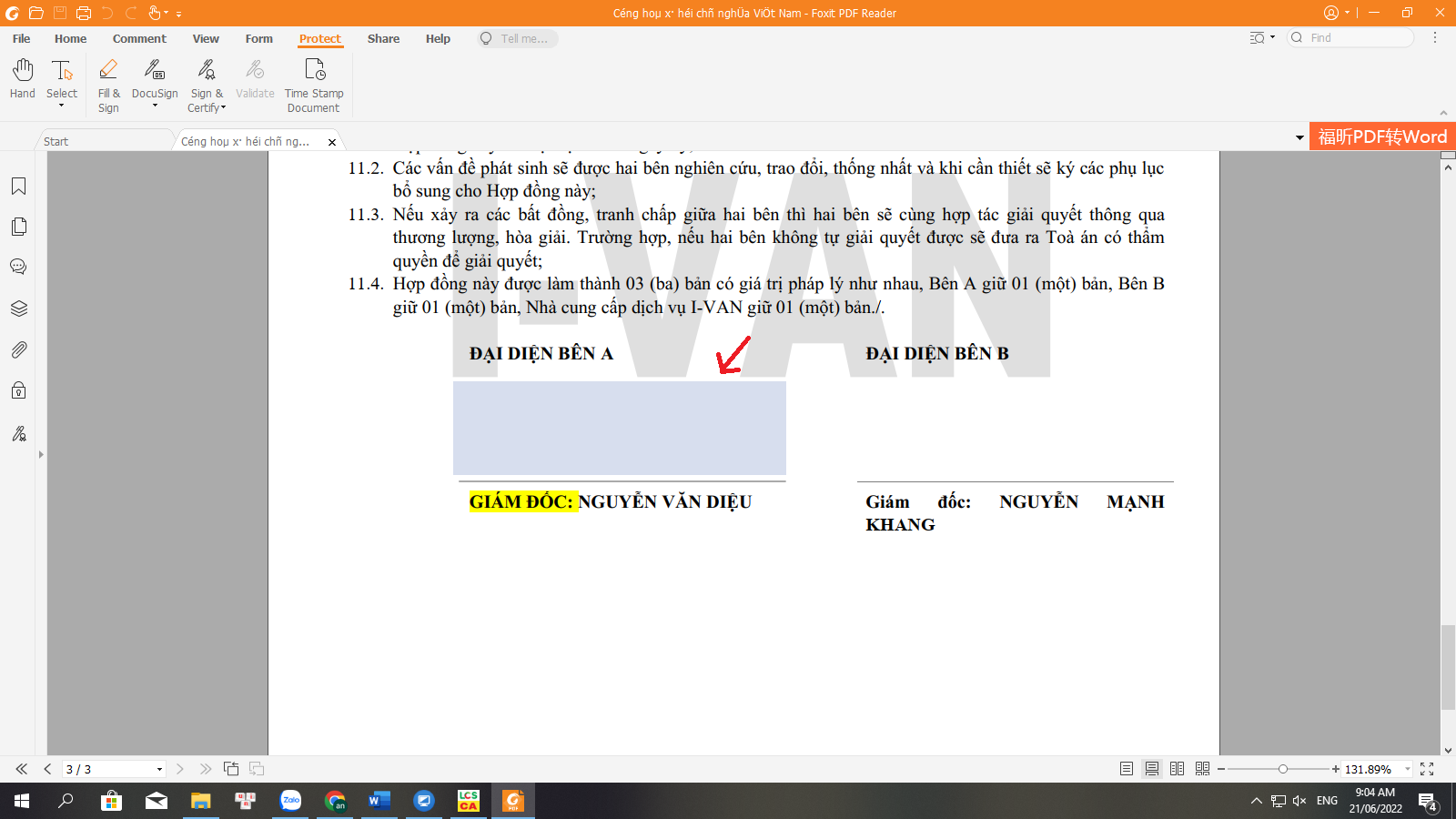
Task: Click the Find search field
Action: pyautogui.click(x=1358, y=38)
